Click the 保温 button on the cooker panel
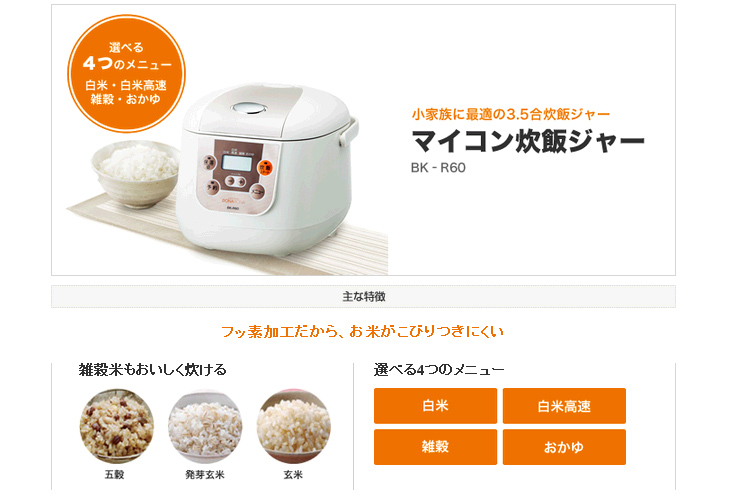 (209, 162)
